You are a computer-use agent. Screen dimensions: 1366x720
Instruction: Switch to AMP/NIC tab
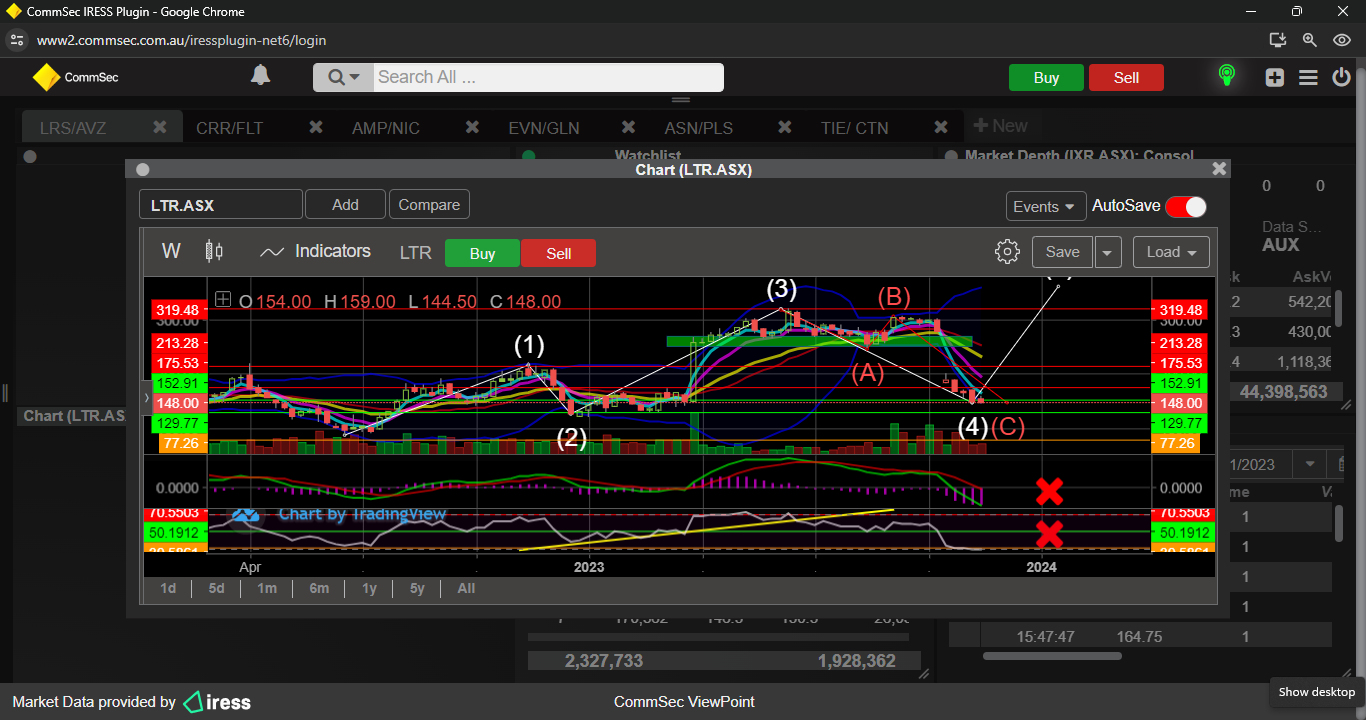coord(386,128)
